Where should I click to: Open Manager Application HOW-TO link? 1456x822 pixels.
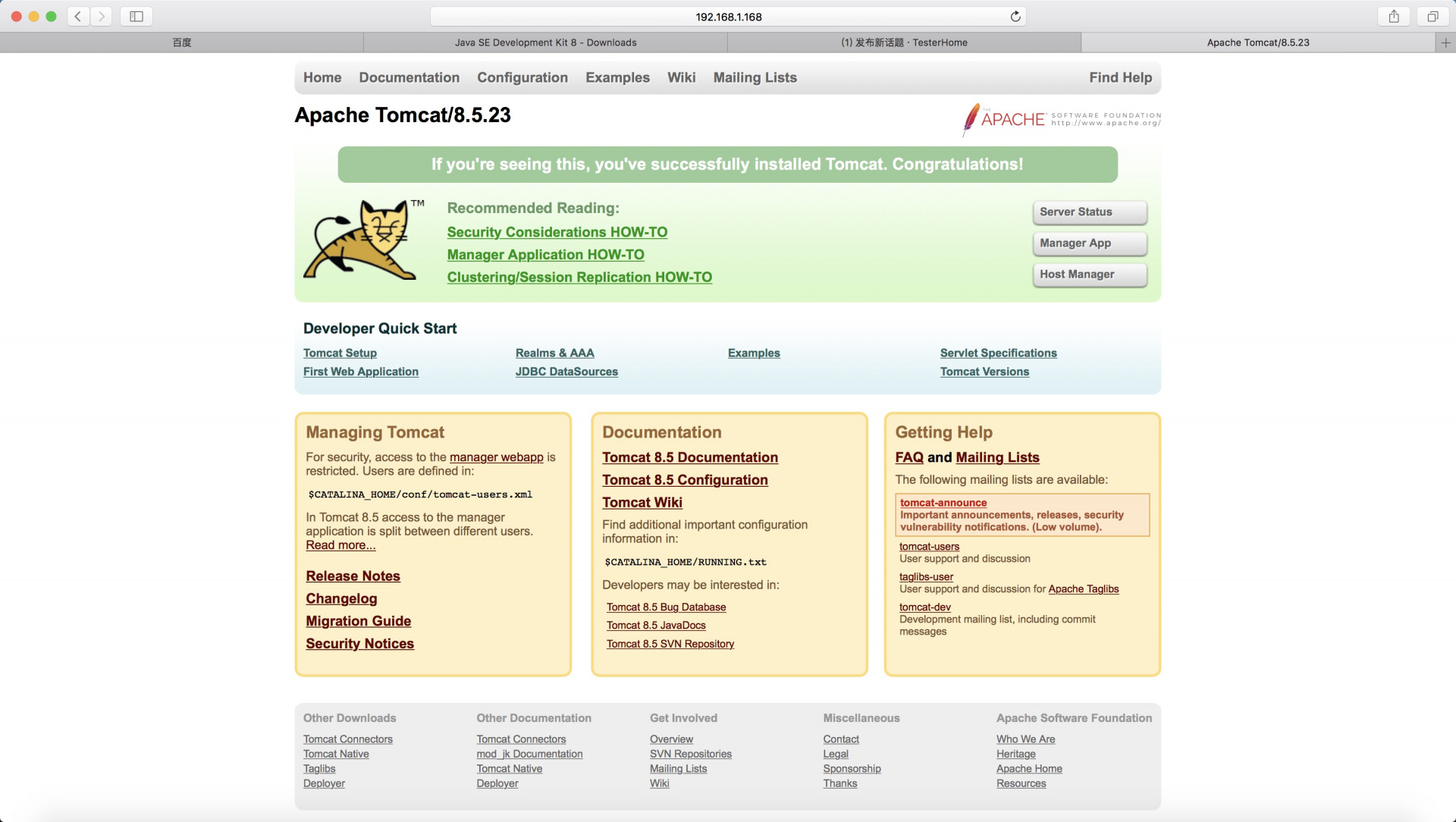pos(546,255)
